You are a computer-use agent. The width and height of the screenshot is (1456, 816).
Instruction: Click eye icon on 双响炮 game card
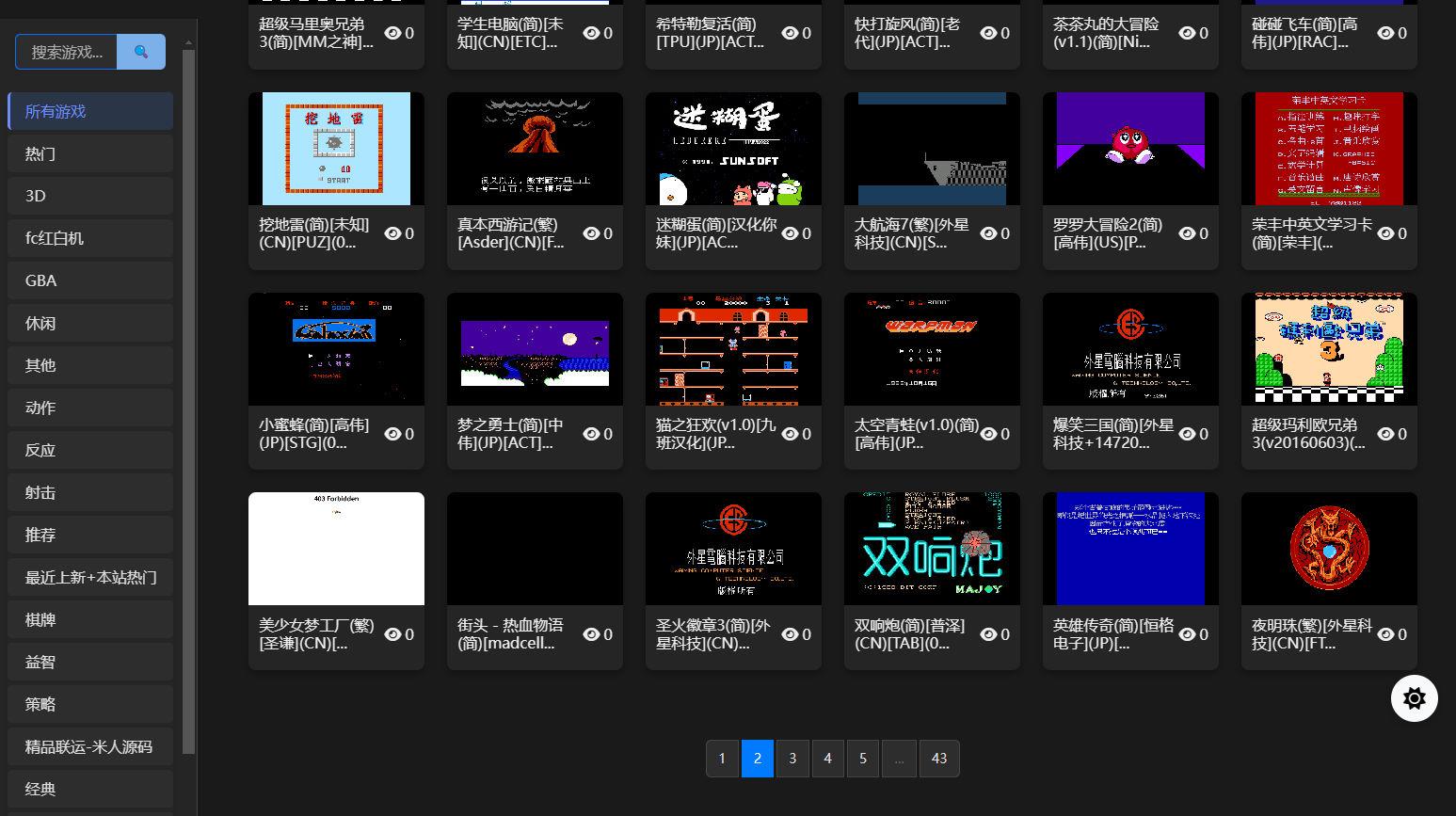point(988,634)
